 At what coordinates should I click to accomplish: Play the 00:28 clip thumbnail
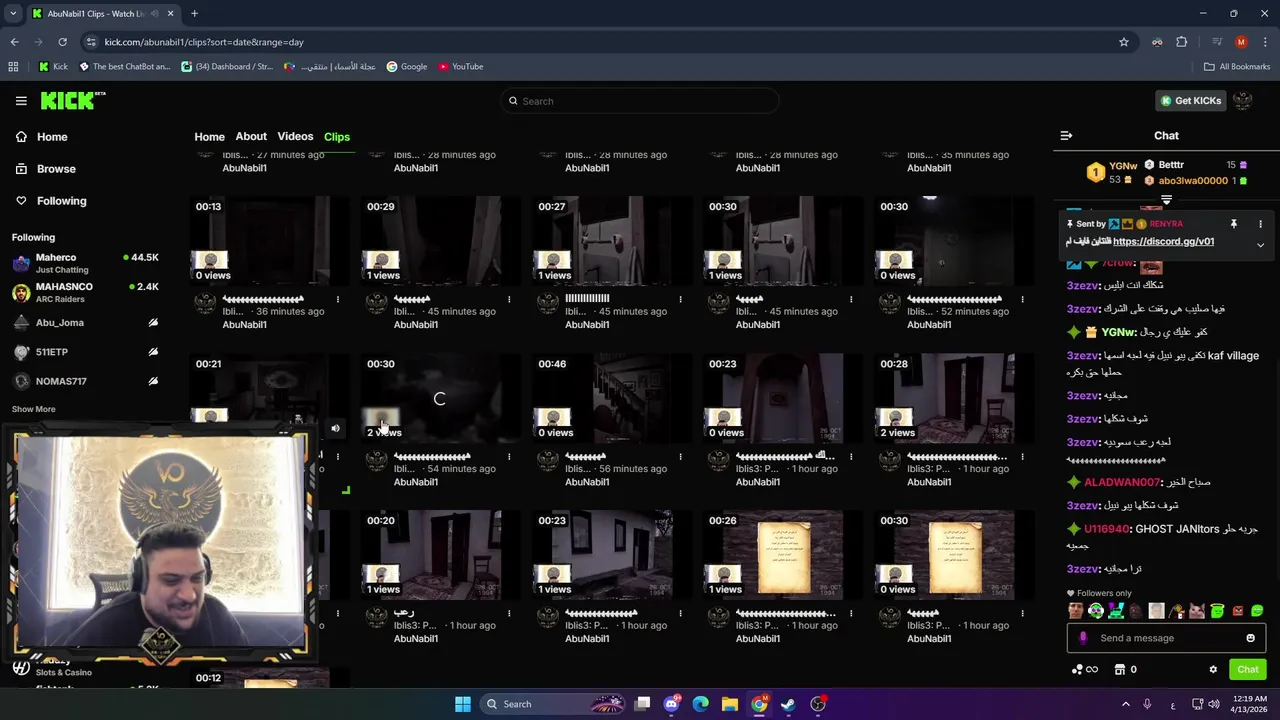(x=954, y=398)
